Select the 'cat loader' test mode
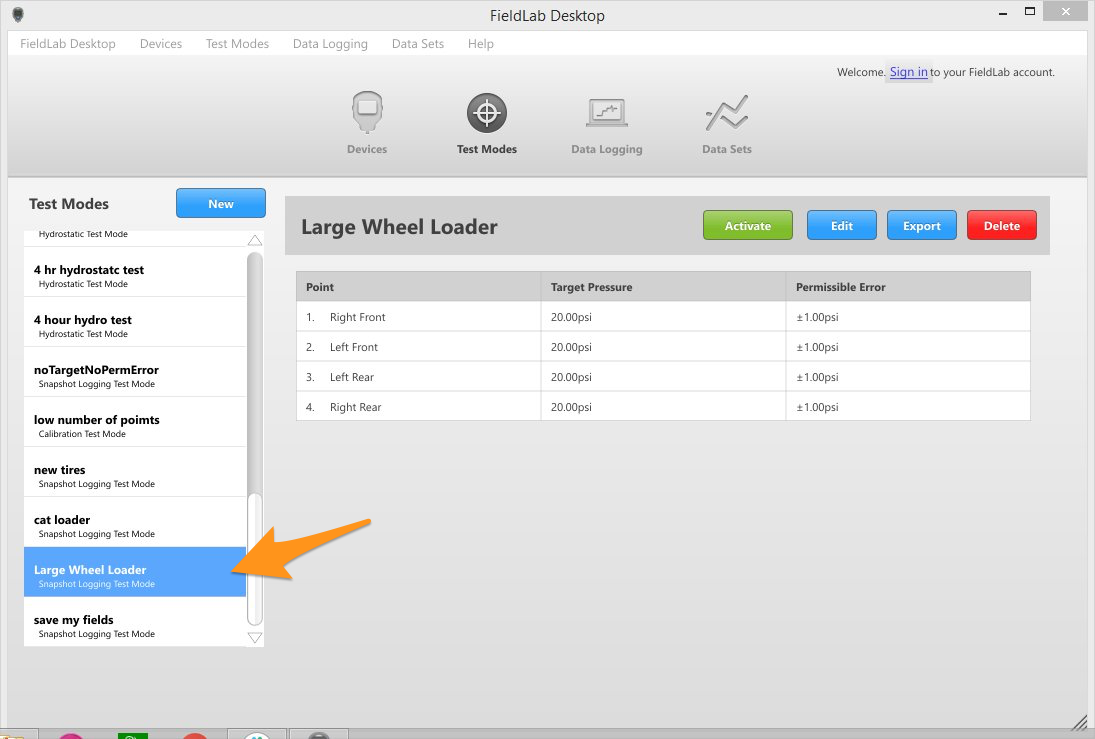The width and height of the screenshot is (1095, 739). [x=135, y=522]
